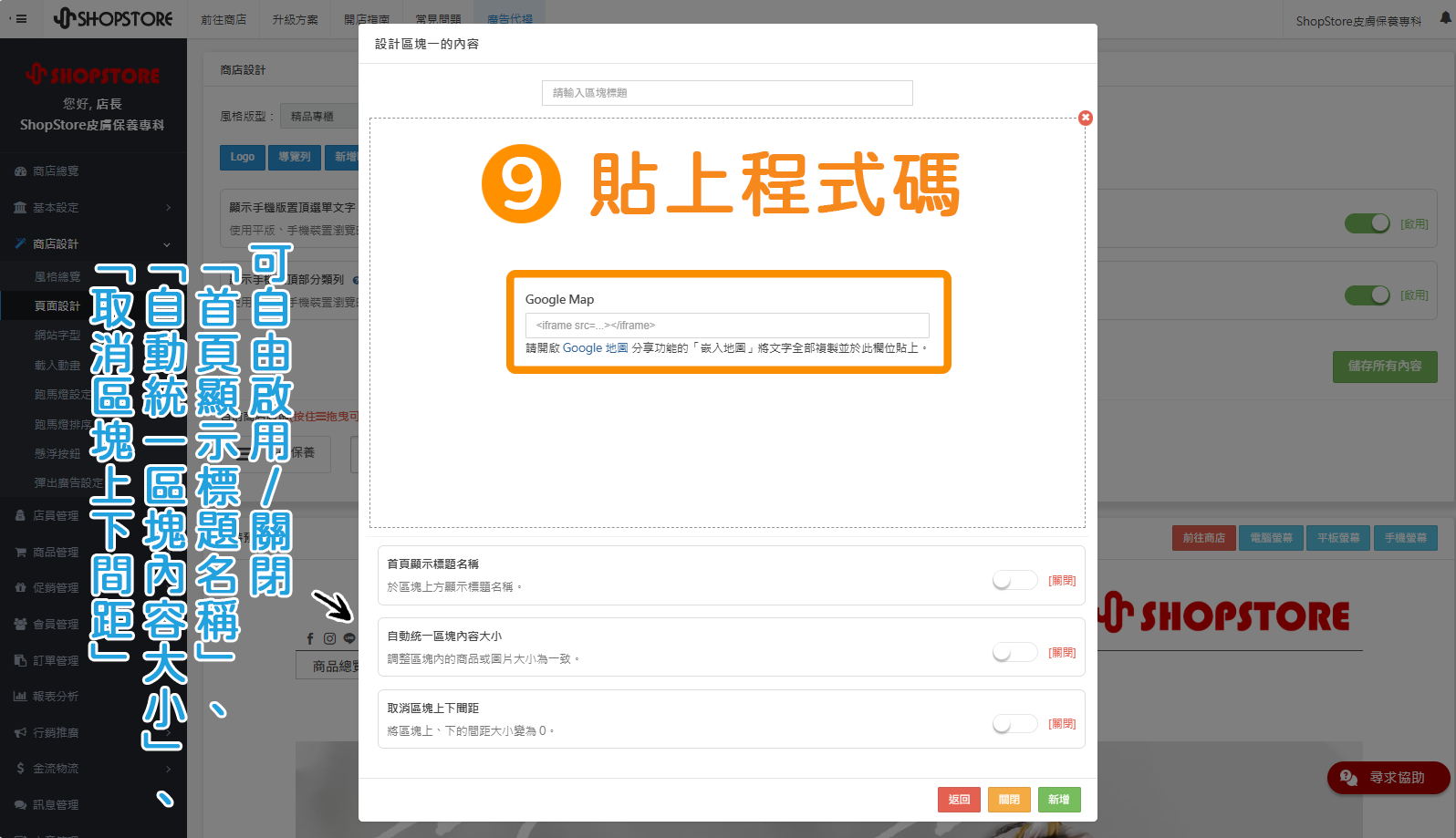This screenshot has width=1456, height=838.
Task: Toggle 自動統一區塊內容大小 switch
Action: pos(1014,652)
